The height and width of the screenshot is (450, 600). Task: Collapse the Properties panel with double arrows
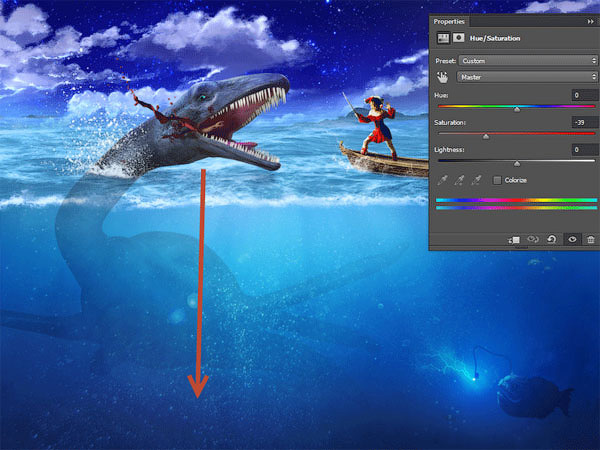pos(590,22)
